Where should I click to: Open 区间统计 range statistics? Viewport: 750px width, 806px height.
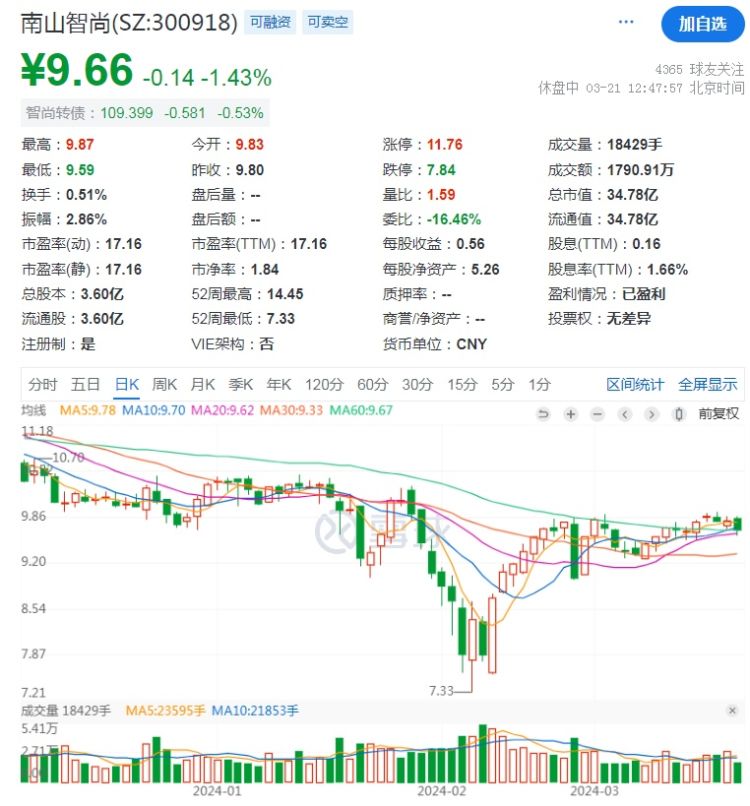635,384
